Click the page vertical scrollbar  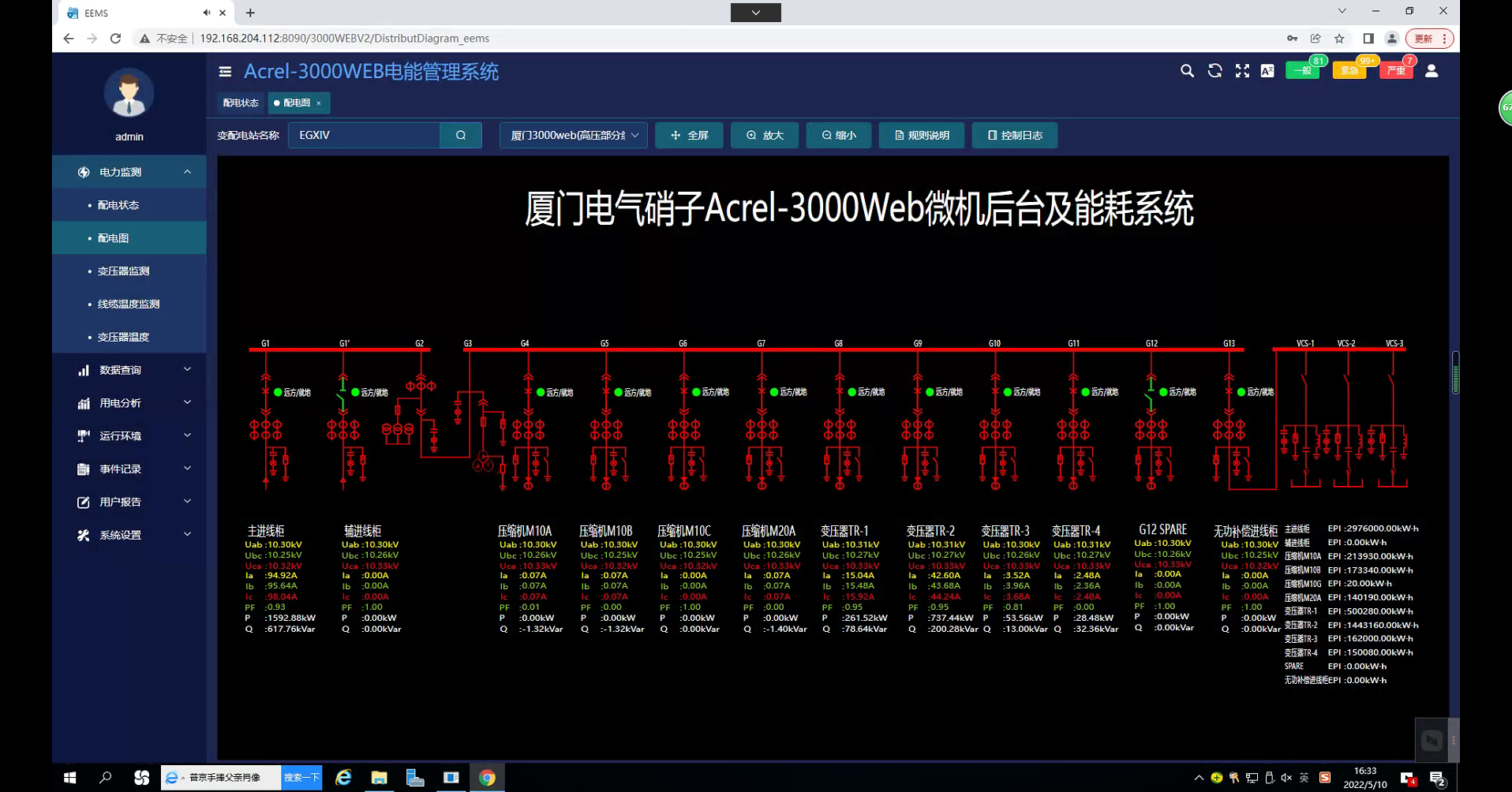(x=1455, y=372)
